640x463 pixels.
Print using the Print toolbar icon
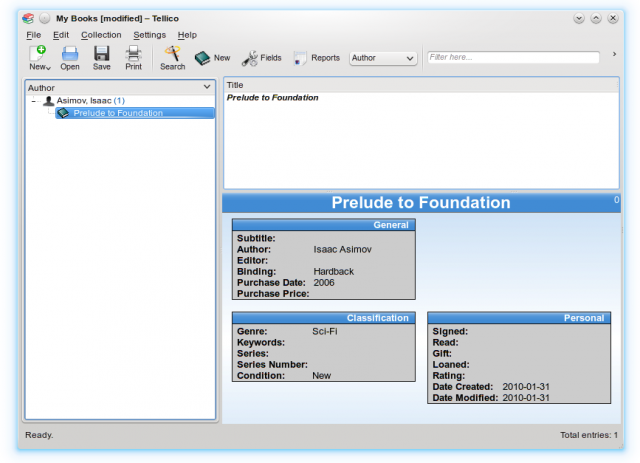tap(133, 57)
